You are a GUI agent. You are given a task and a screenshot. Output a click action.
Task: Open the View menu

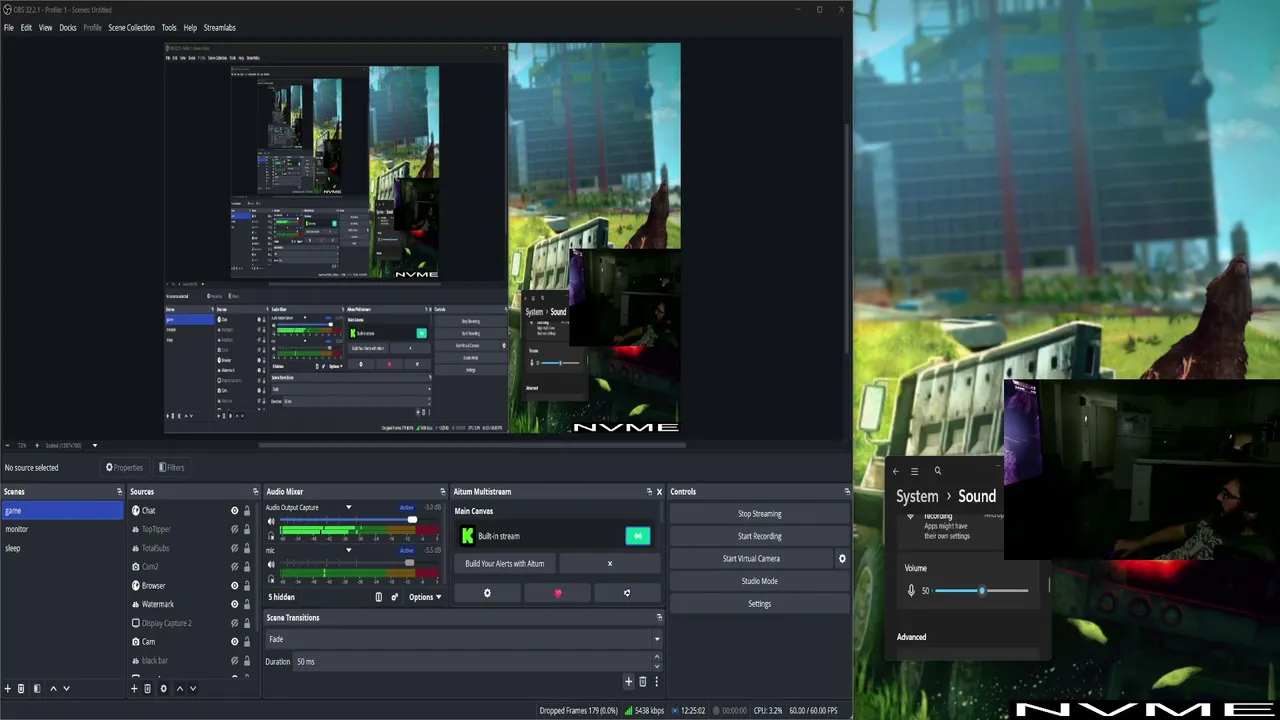tap(45, 28)
